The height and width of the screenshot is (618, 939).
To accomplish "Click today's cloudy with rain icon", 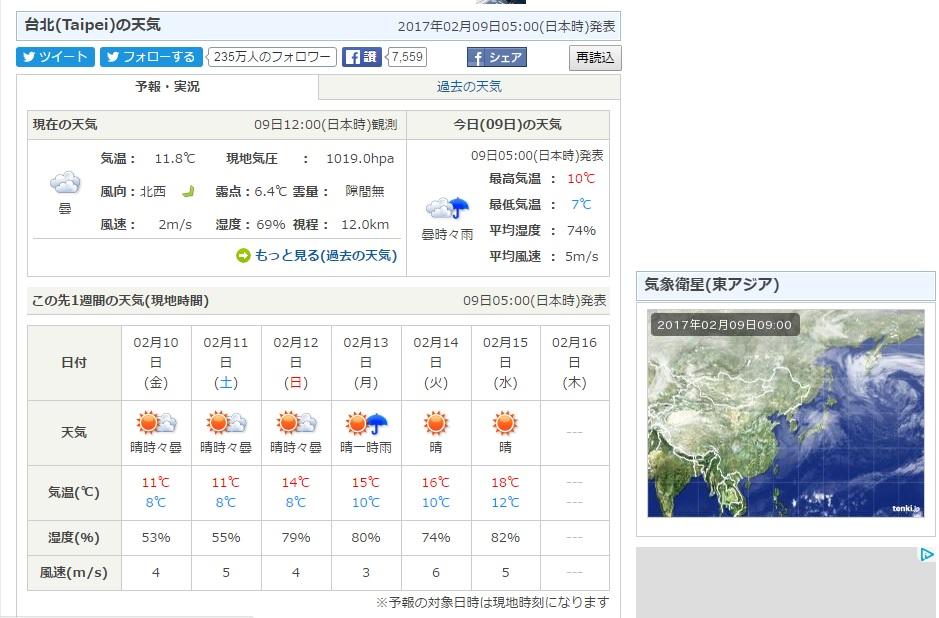I will 447,208.
